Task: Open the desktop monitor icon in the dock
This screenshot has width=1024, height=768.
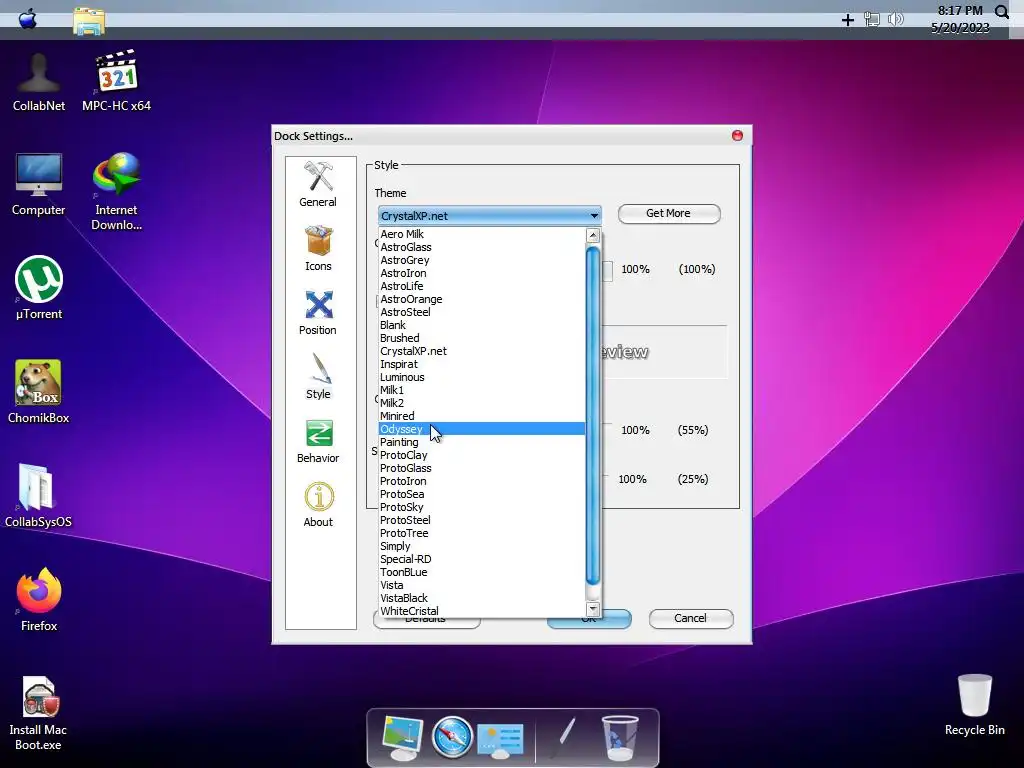Action: pyautogui.click(x=402, y=737)
